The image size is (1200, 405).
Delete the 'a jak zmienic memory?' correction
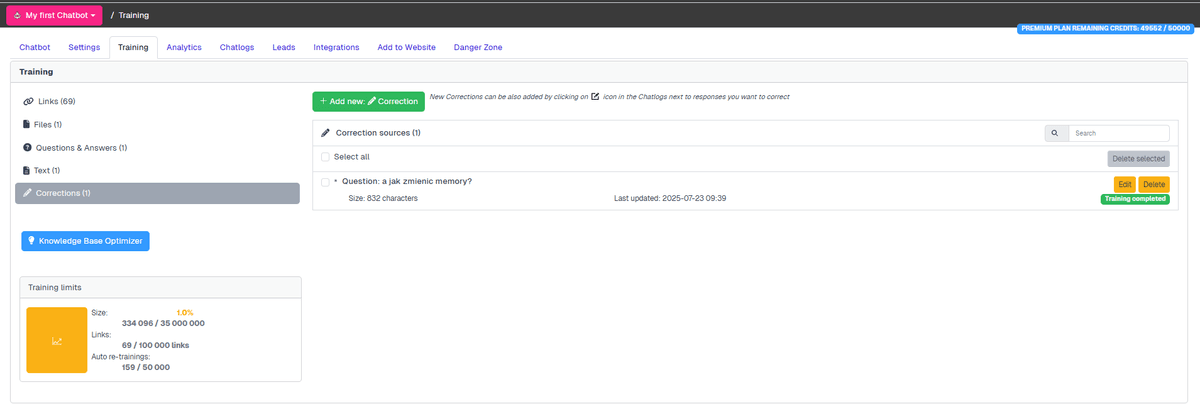pyautogui.click(x=1153, y=184)
